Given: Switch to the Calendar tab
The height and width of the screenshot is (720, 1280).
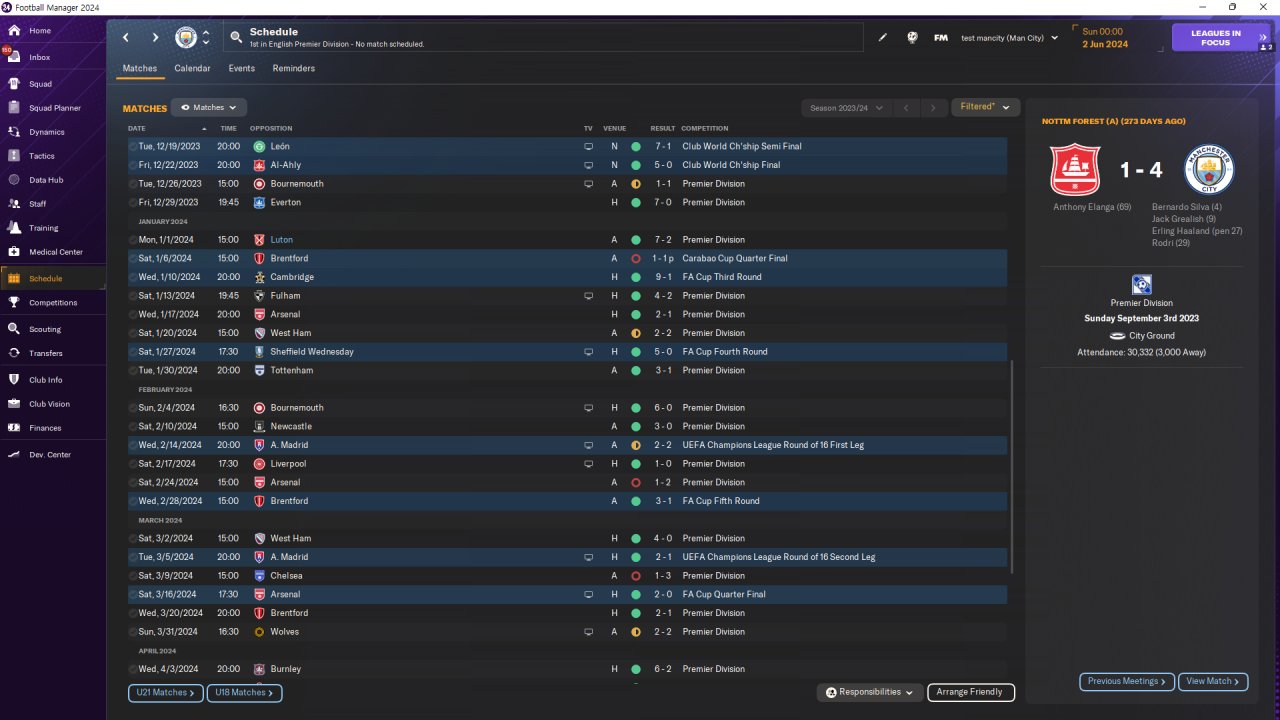Looking at the screenshot, I should pyautogui.click(x=192, y=68).
